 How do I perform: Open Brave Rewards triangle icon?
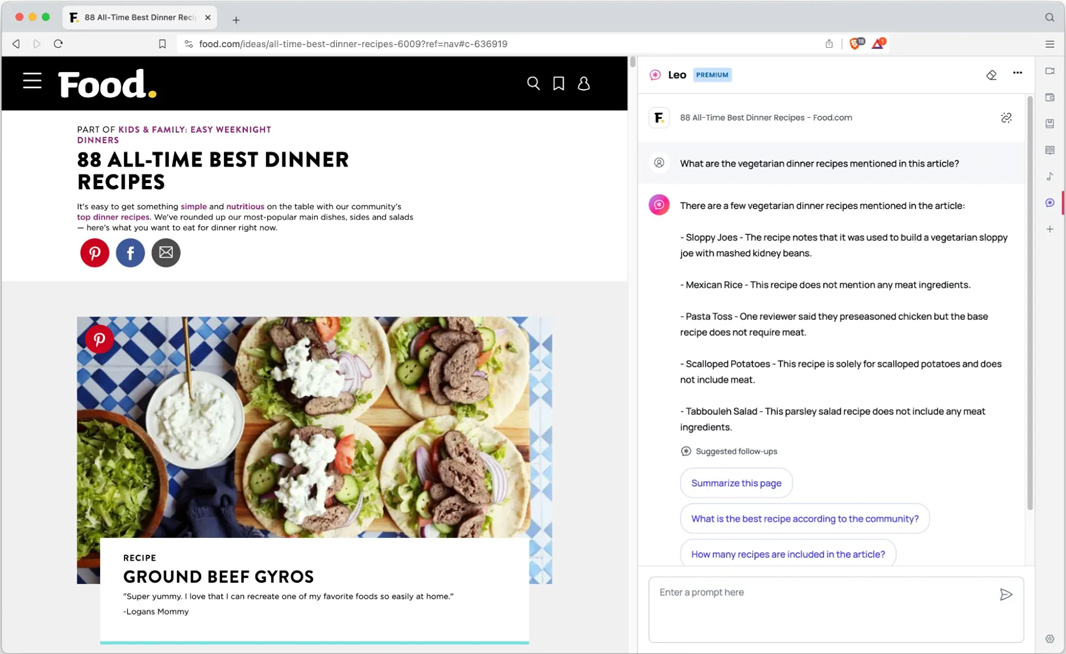[x=878, y=44]
